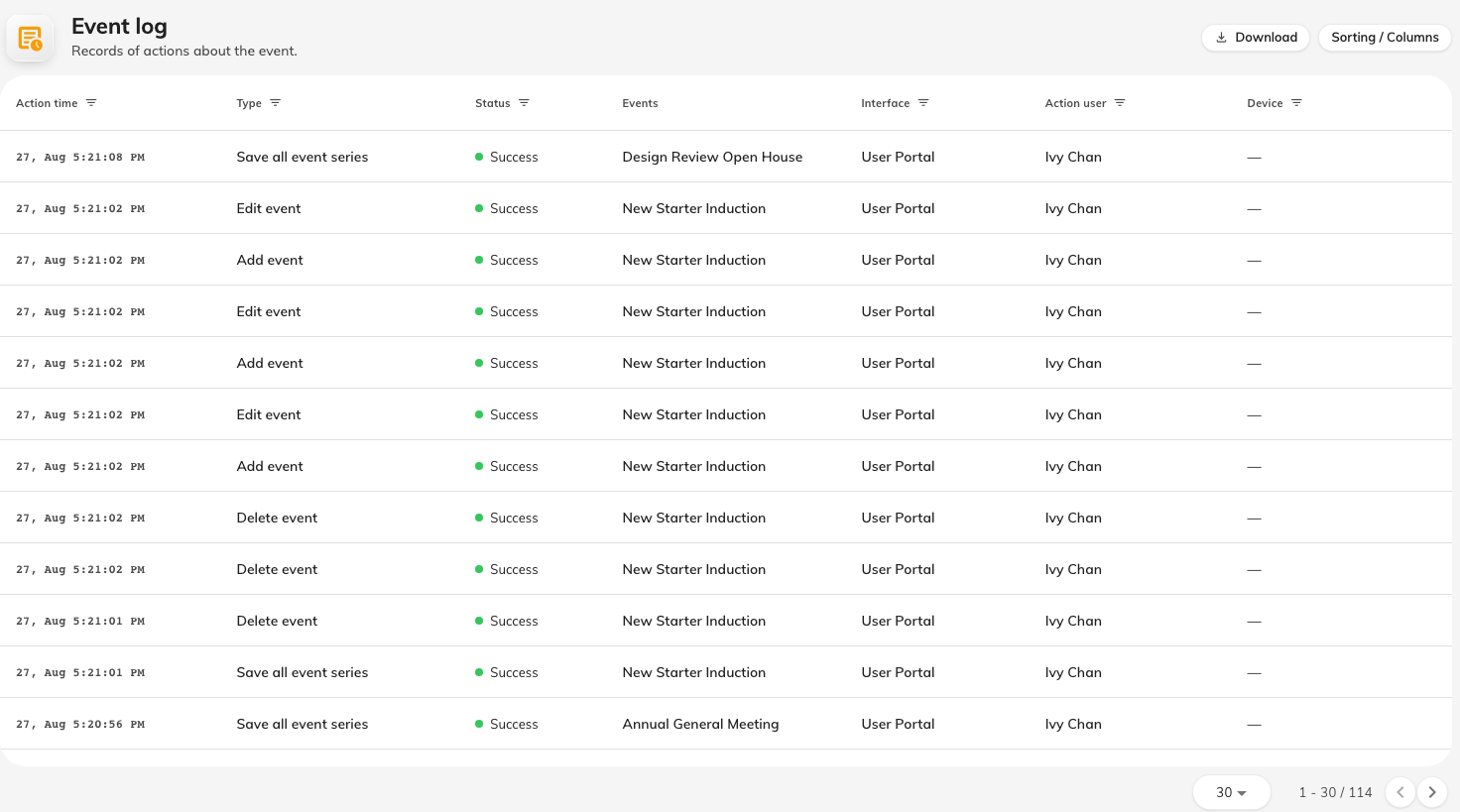
Task: Open Sorting / Columns settings
Action: [x=1385, y=38]
